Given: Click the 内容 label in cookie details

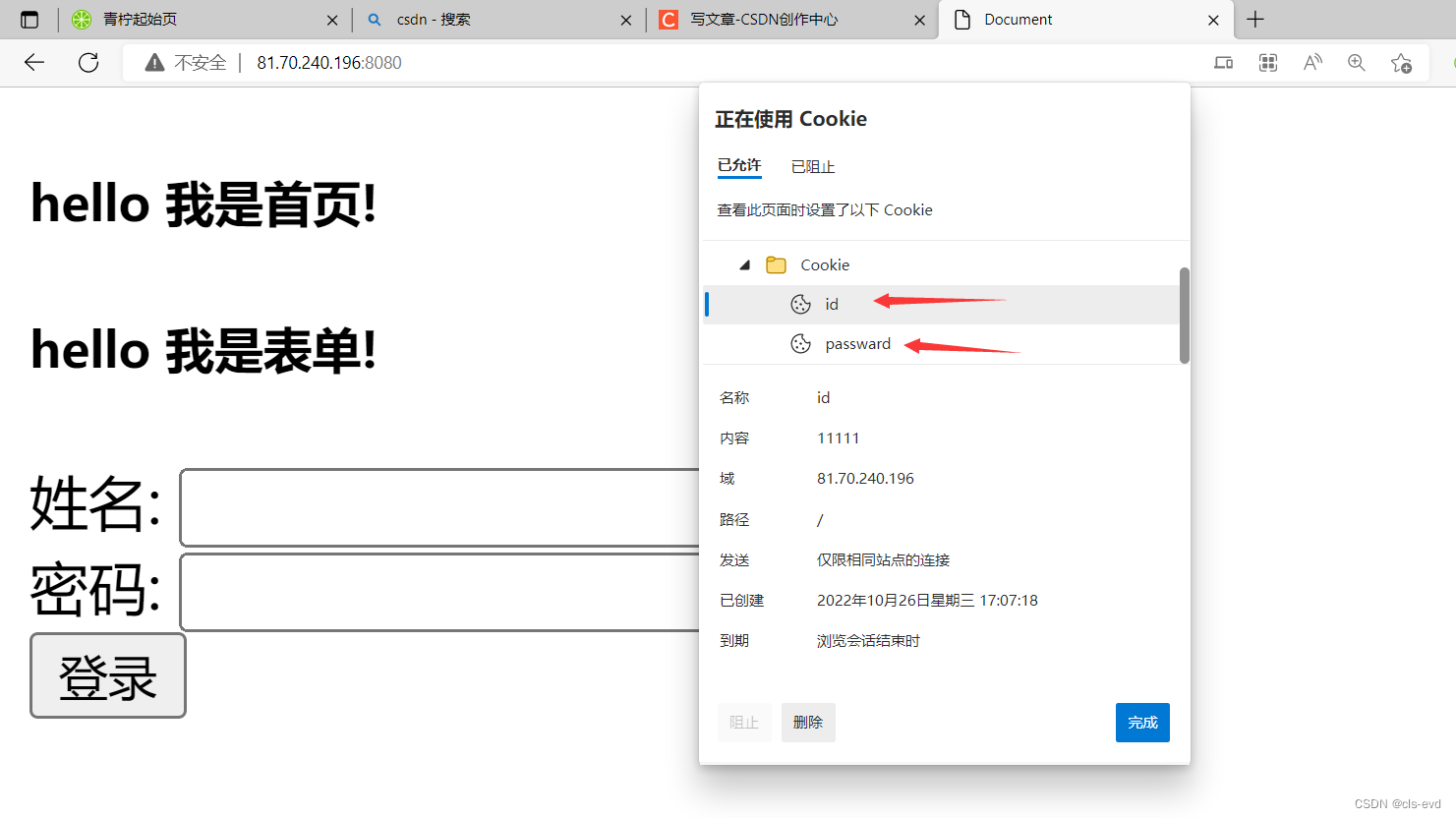Looking at the screenshot, I should 734,438.
